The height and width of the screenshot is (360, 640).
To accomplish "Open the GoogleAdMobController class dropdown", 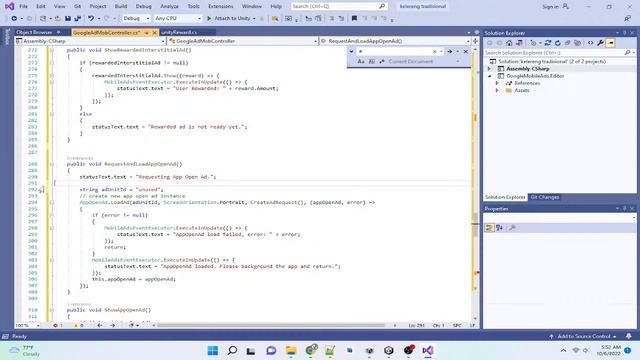I will click(243, 41).
